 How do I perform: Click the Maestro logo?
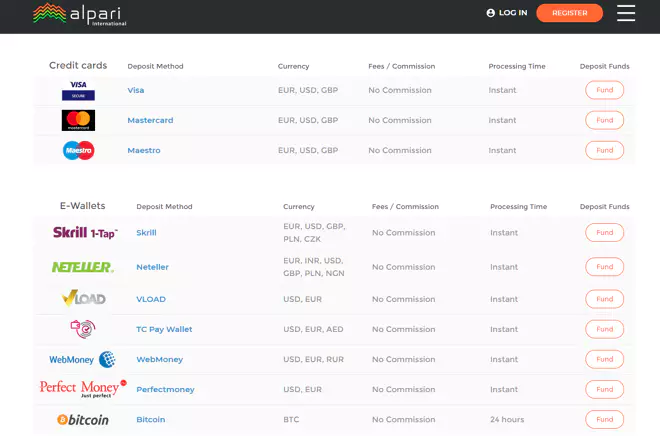pos(78,150)
